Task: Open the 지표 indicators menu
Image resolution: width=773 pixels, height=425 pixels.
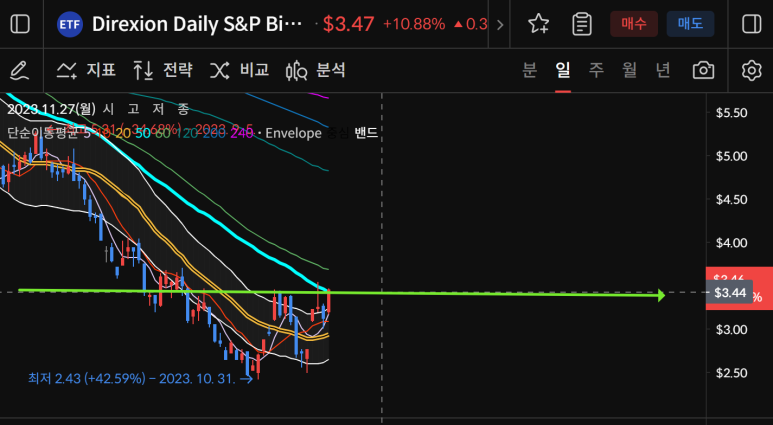Action: (x=86, y=71)
